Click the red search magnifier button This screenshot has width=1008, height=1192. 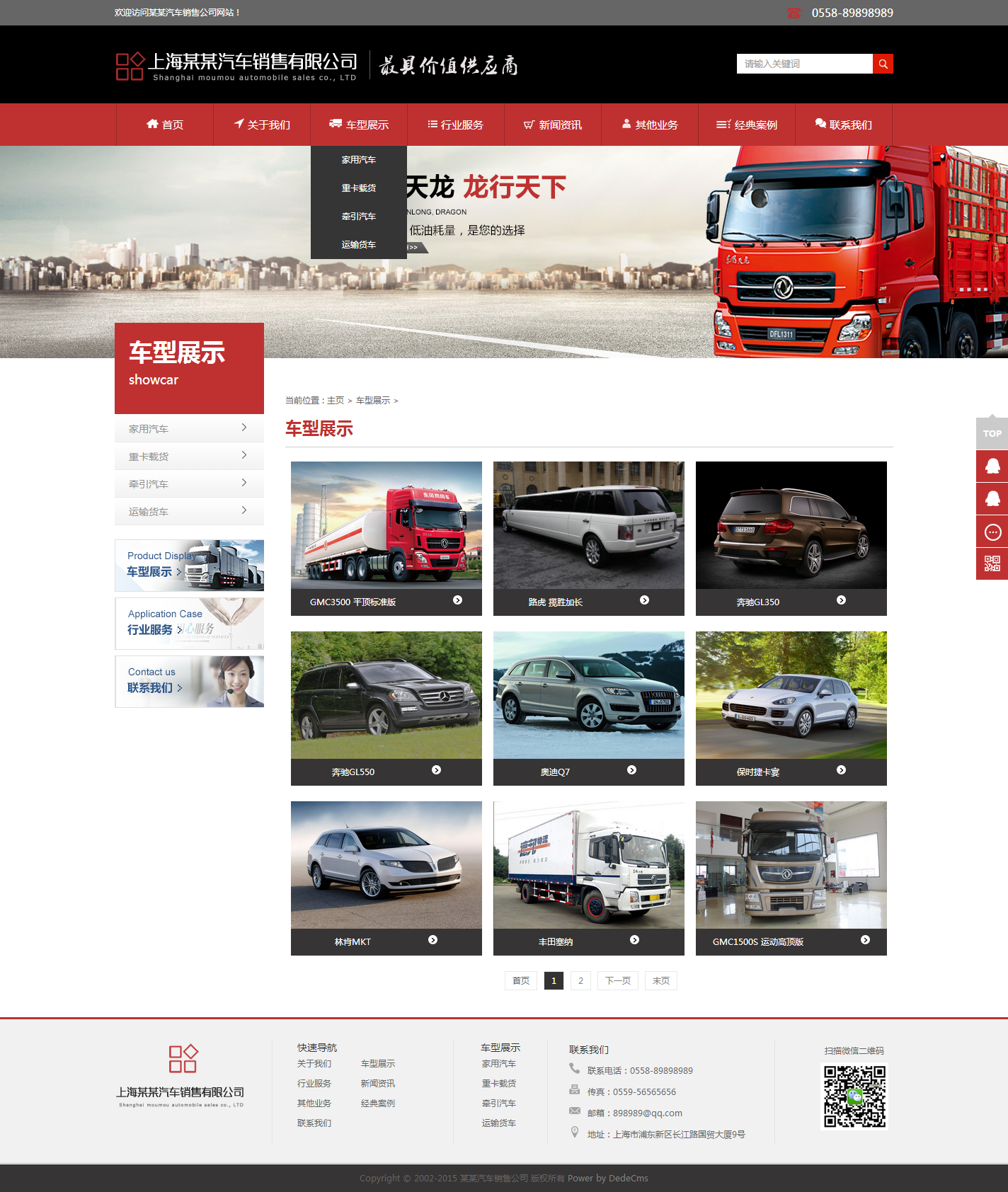[883, 64]
